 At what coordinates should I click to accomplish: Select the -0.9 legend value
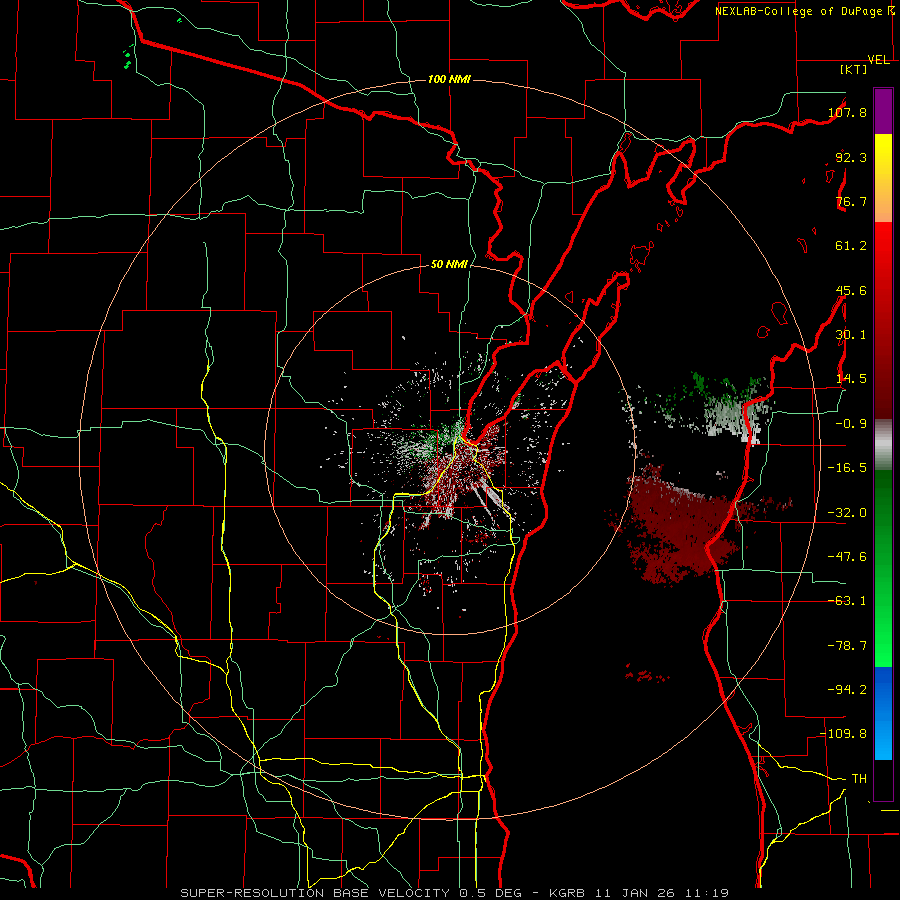851,424
